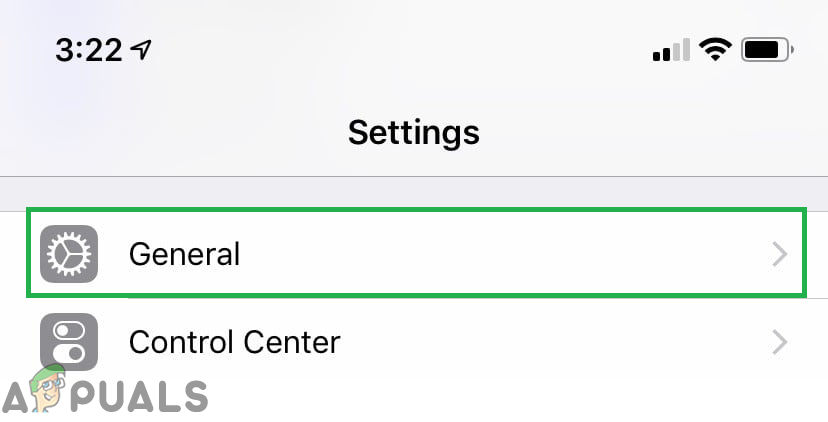The image size is (828, 422).
Task: Tap the battery indicator icon
Action: point(768,49)
